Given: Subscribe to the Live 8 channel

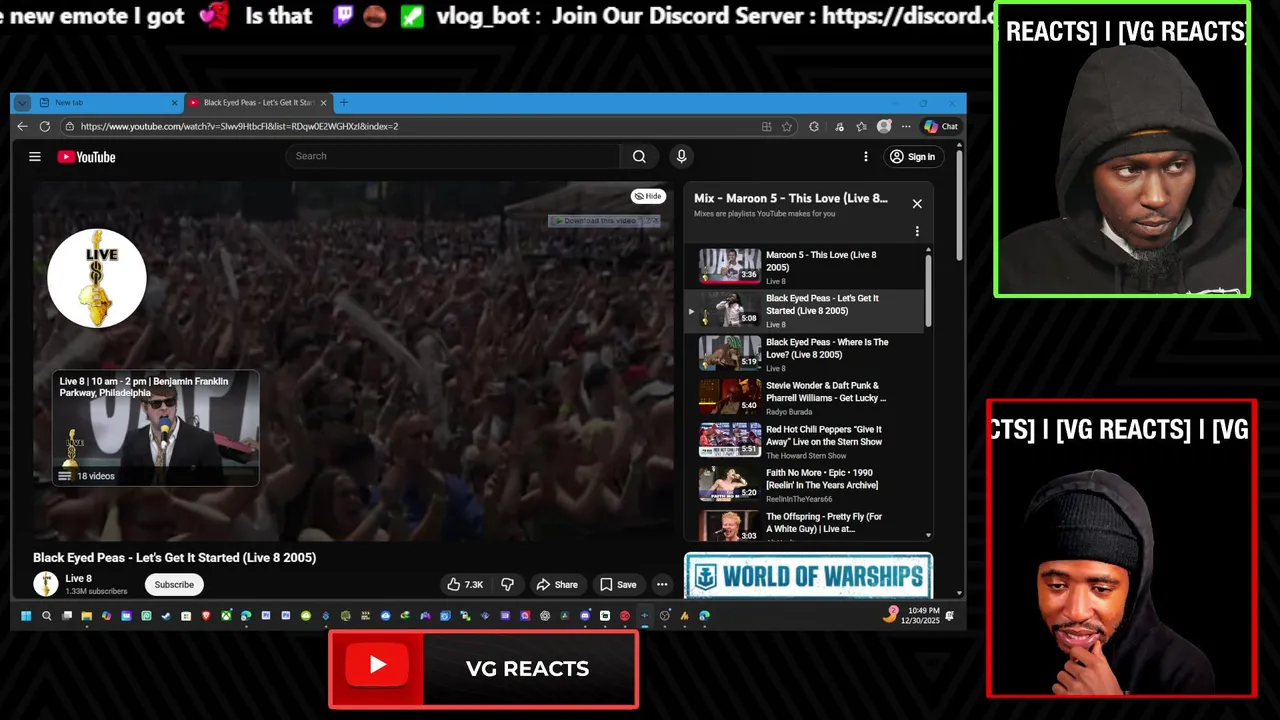Looking at the screenshot, I should (174, 585).
